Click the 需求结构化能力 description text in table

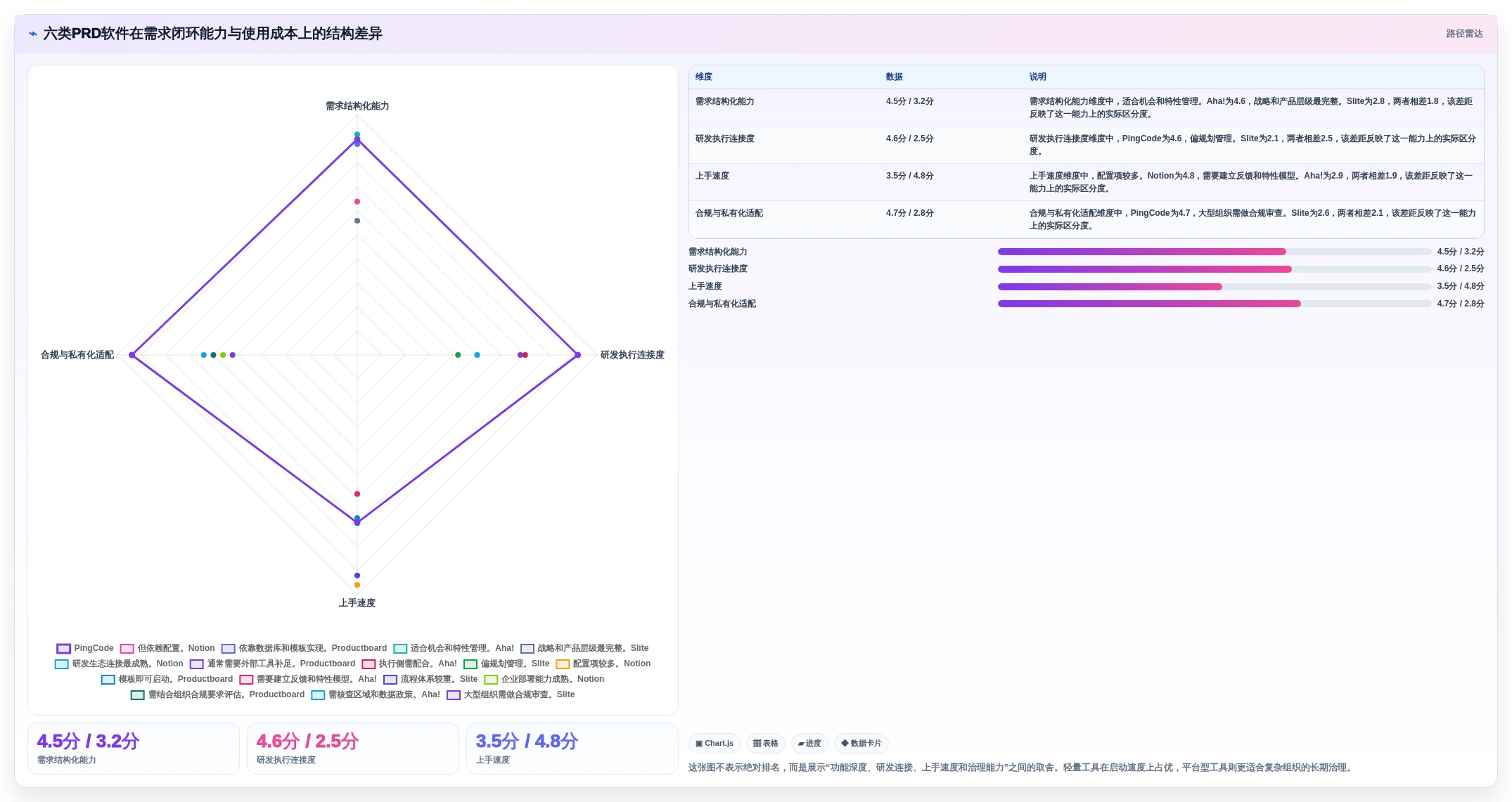coord(1251,108)
